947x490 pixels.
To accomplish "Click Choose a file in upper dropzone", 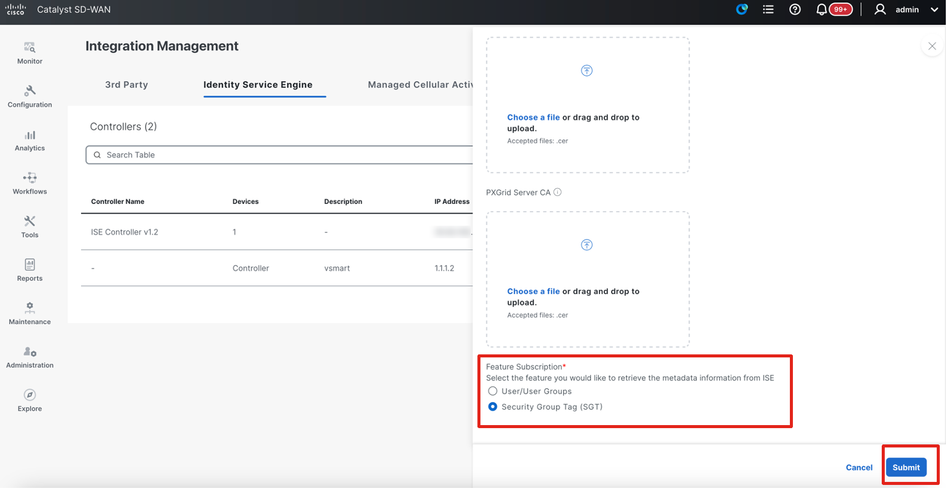I will (533, 117).
